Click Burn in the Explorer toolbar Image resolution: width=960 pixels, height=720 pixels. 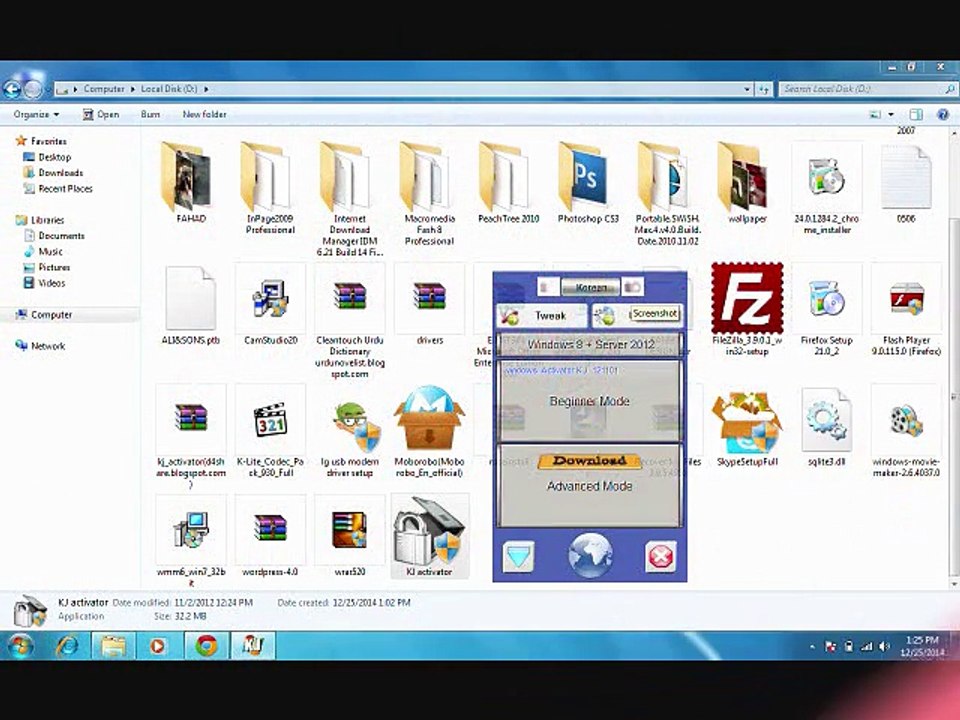point(150,114)
